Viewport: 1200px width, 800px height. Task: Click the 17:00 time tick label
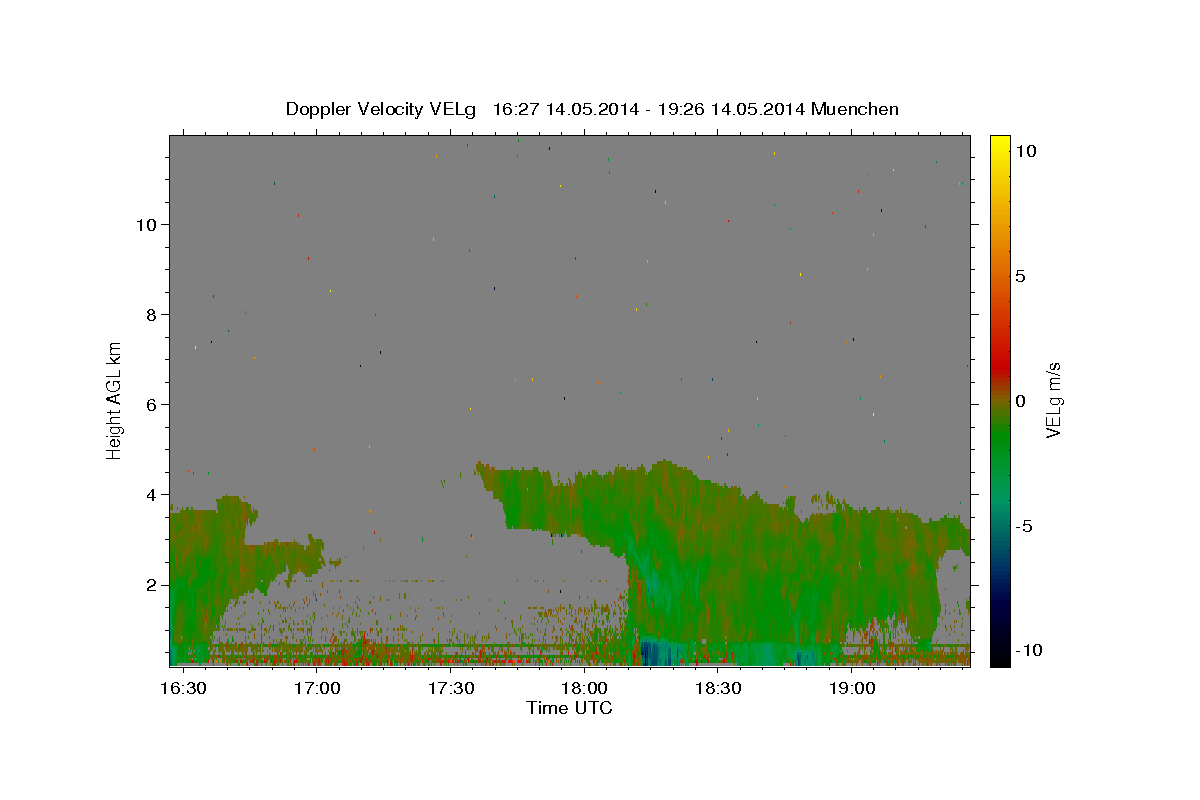pyautogui.click(x=317, y=689)
